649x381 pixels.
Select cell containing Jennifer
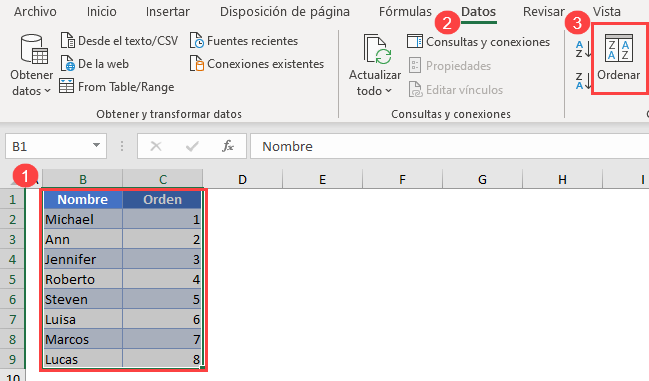(83, 259)
